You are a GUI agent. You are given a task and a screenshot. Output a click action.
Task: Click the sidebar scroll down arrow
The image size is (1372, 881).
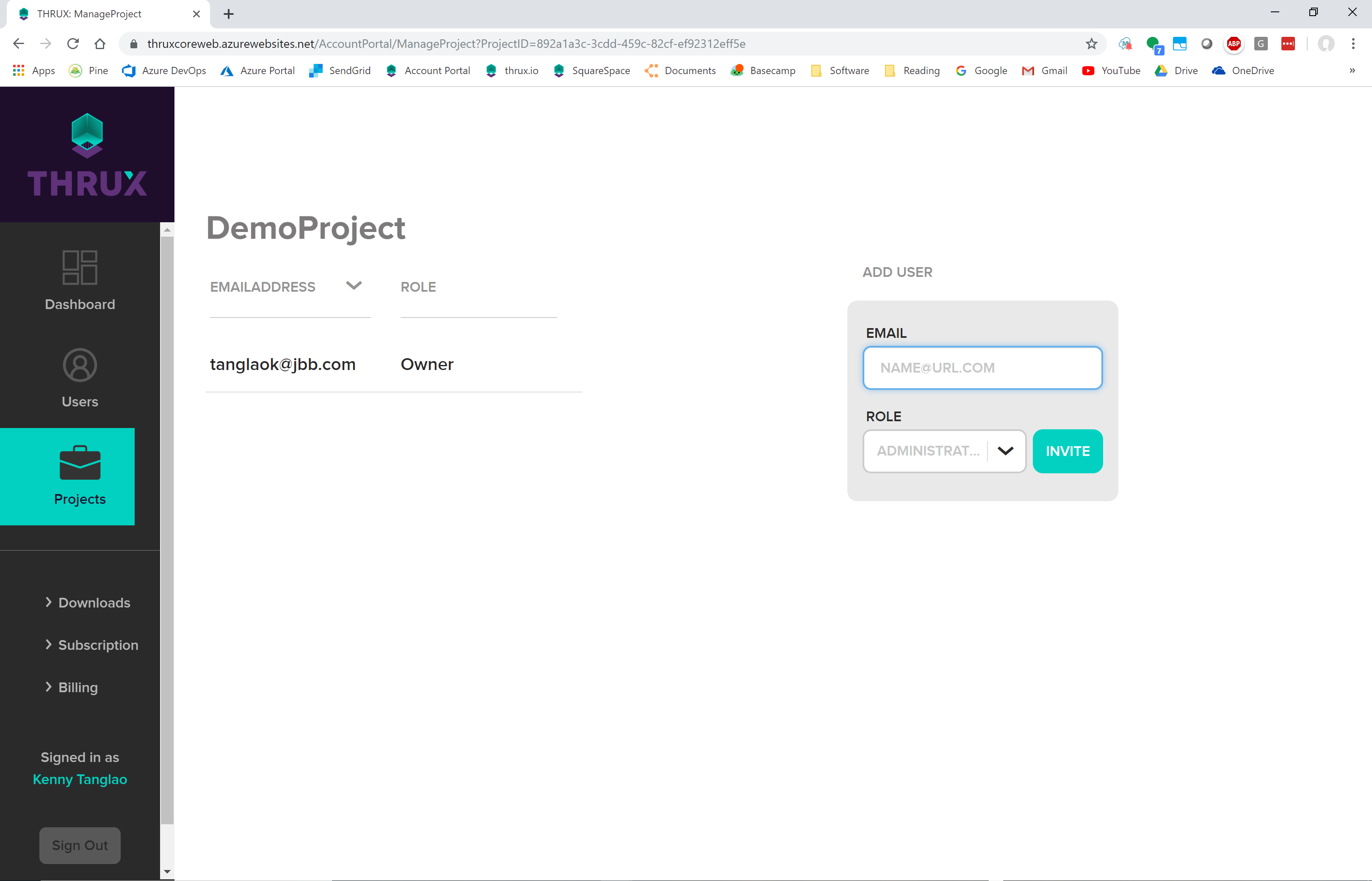tap(167, 872)
